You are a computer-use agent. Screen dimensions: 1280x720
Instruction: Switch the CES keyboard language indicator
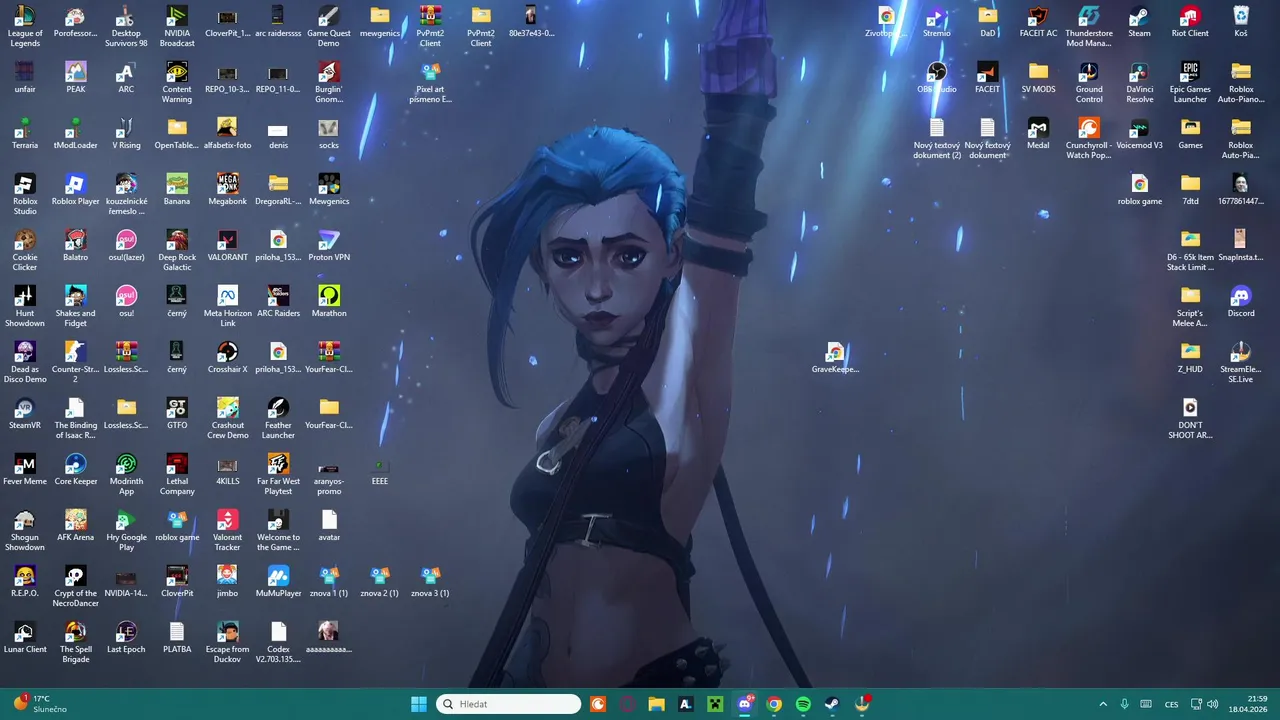[x=1171, y=704]
